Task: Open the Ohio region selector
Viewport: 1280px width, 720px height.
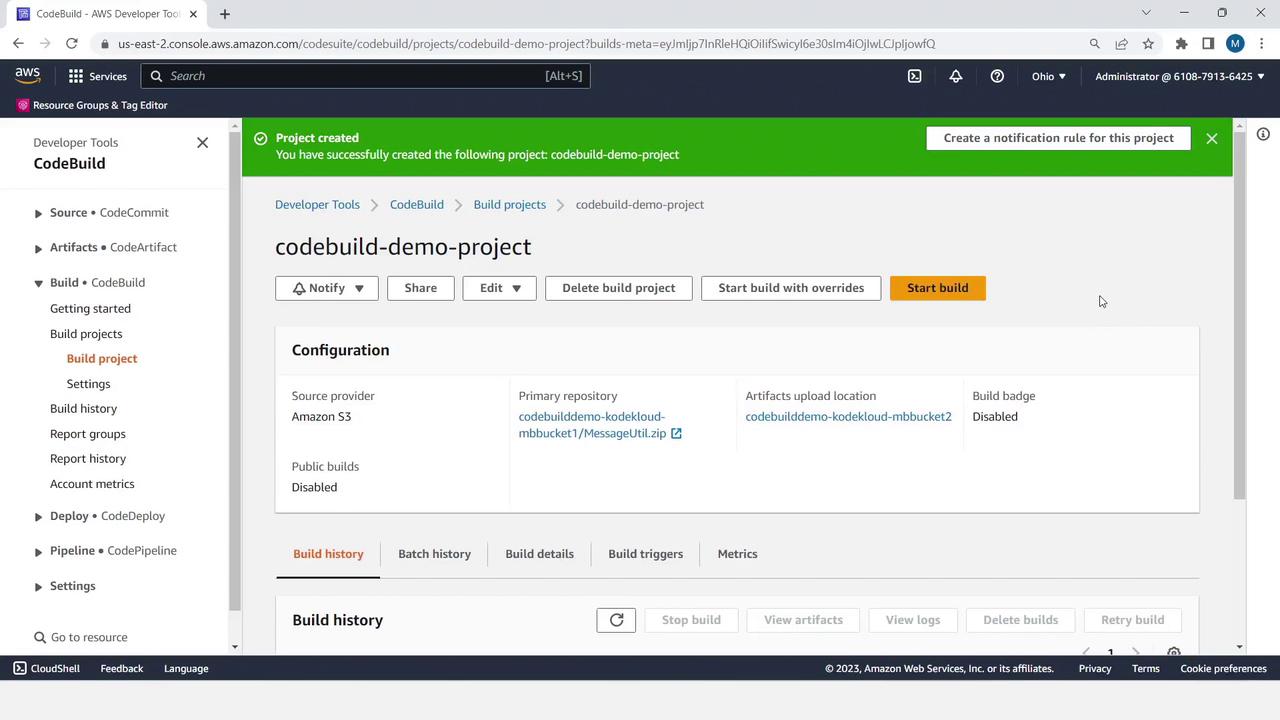Action: click(x=1049, y=76)
